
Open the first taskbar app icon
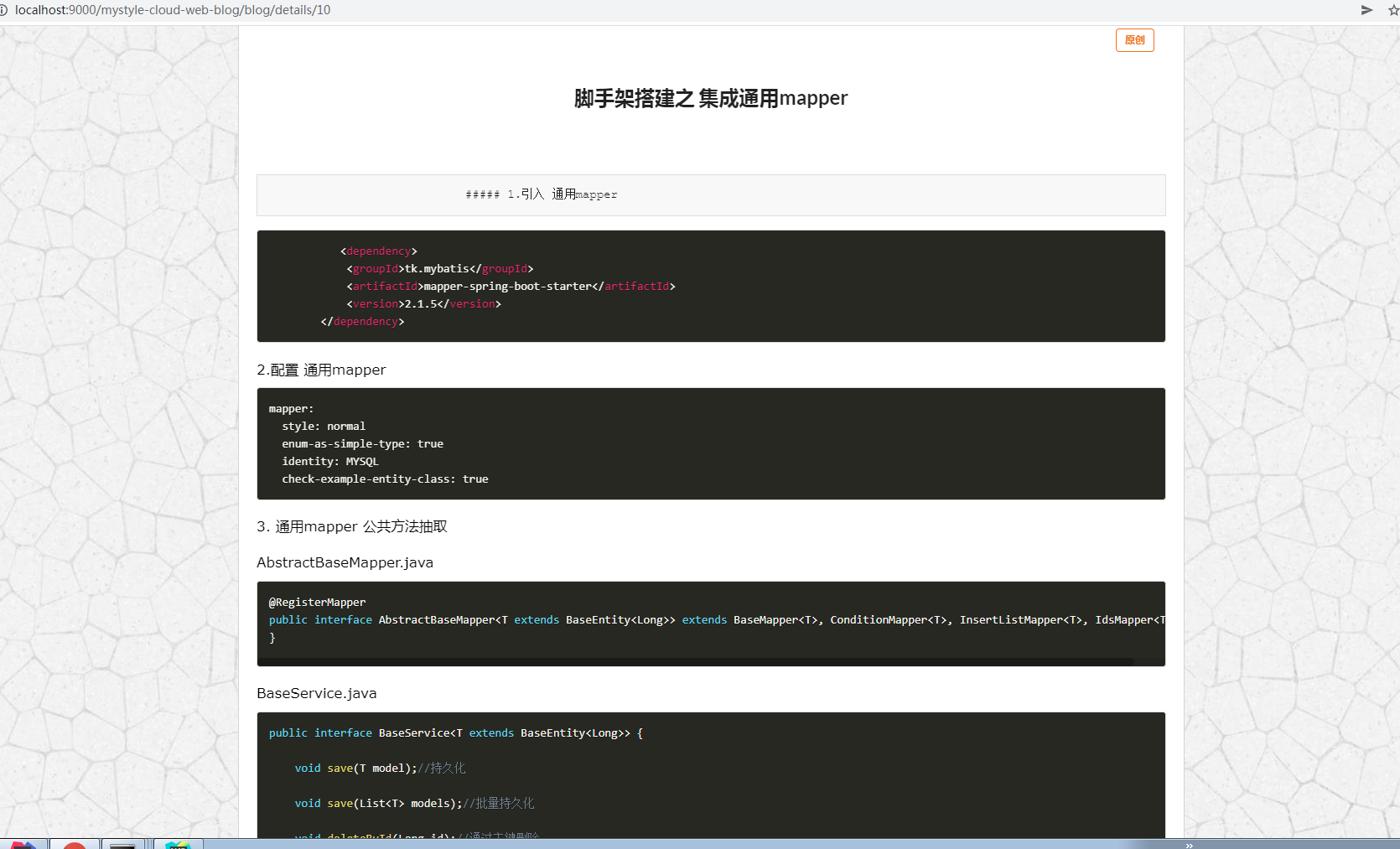23,845
